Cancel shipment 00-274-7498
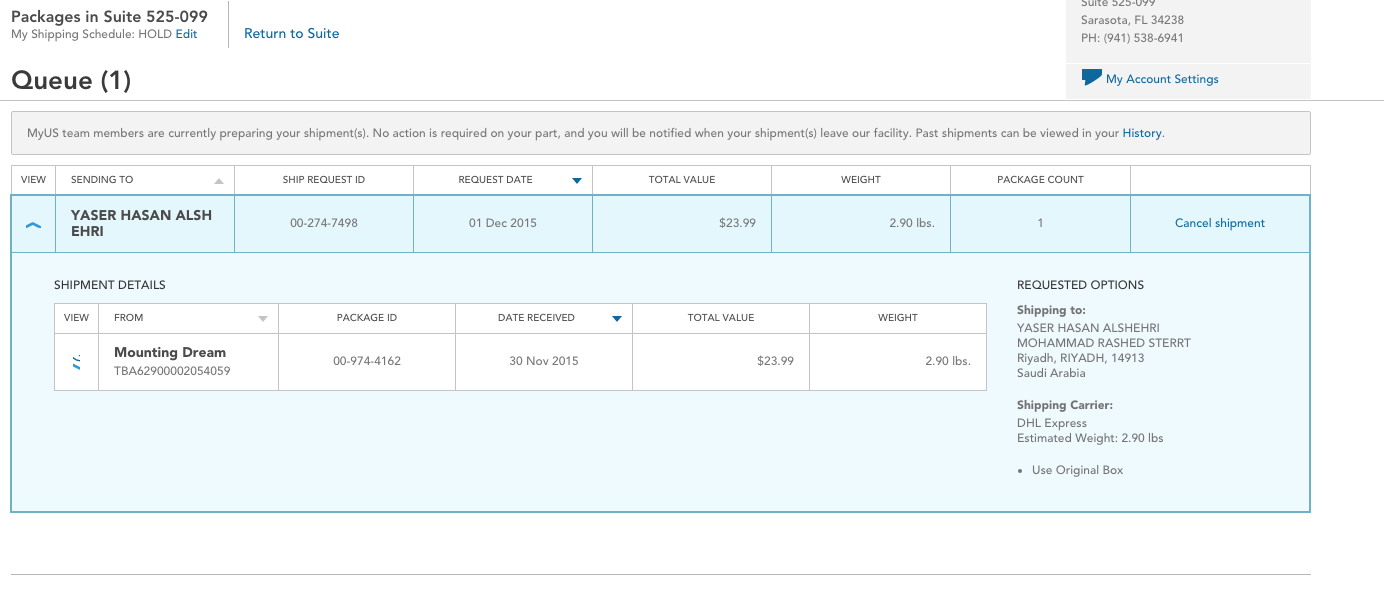 pos(1219,223)
